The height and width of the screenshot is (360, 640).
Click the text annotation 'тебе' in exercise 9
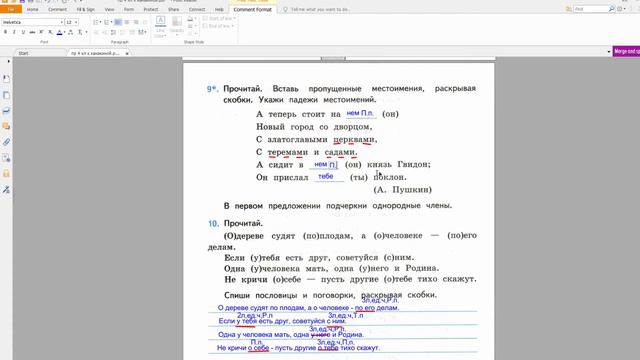click(x=326, y=176)
